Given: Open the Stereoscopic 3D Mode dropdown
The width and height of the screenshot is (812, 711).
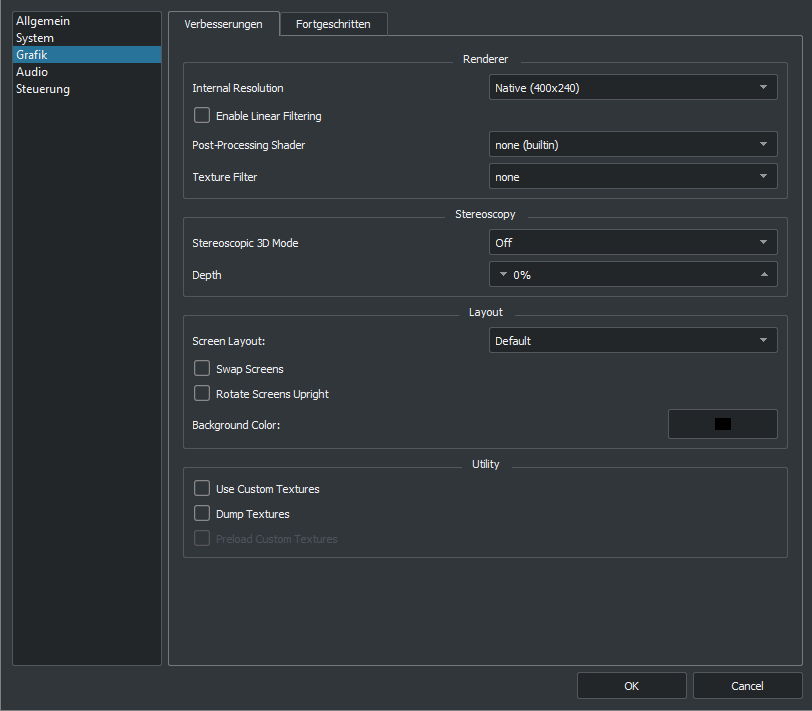Looking at the screenshot, I should pos(632,242).
